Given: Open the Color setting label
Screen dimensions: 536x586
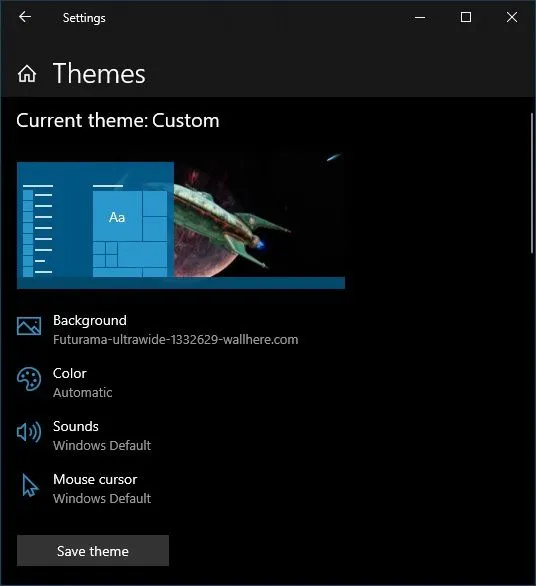Looking at the screenshot, I should [70, 373].
